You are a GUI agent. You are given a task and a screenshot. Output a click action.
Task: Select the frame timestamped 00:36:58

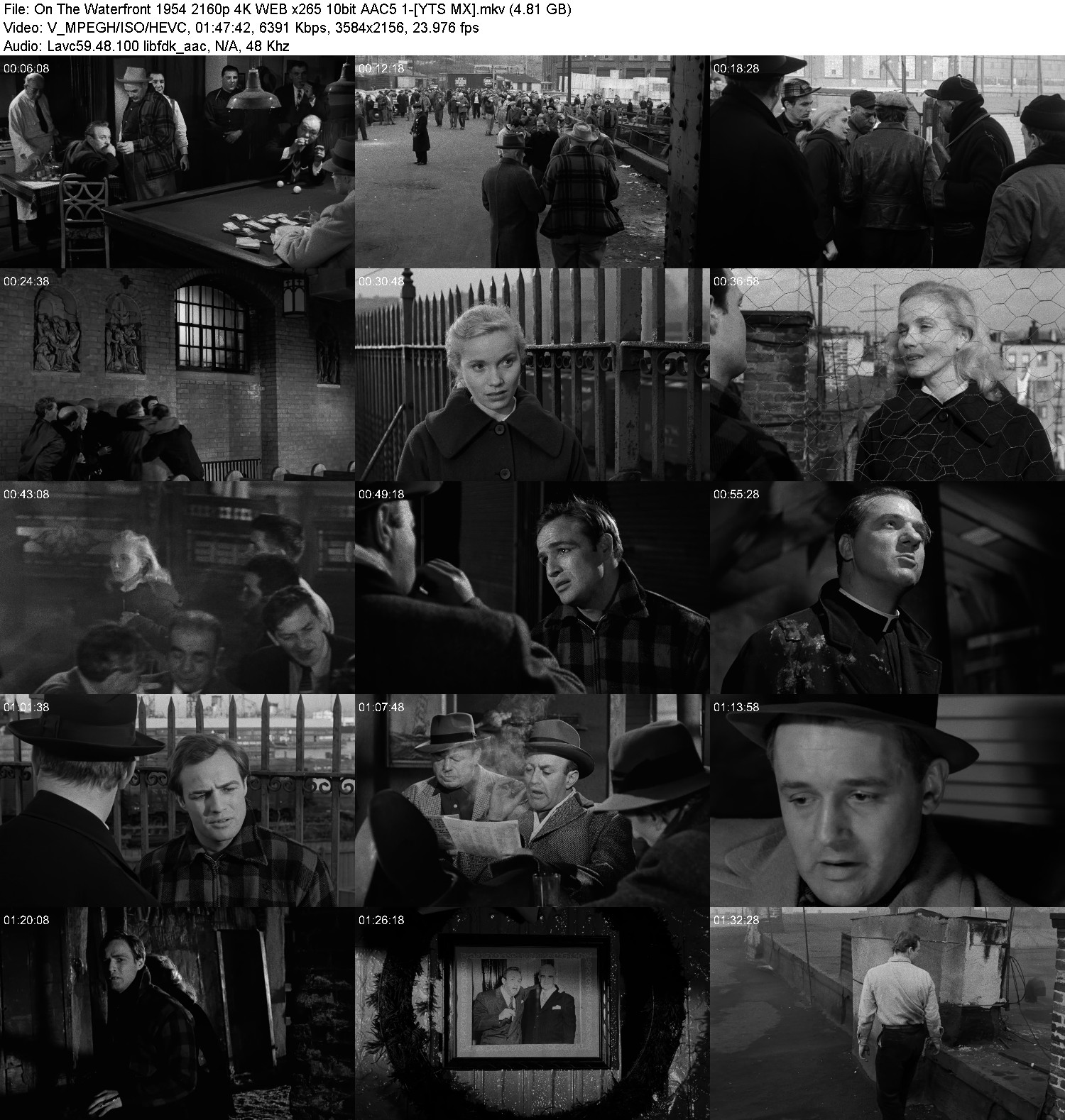point(887,375)
